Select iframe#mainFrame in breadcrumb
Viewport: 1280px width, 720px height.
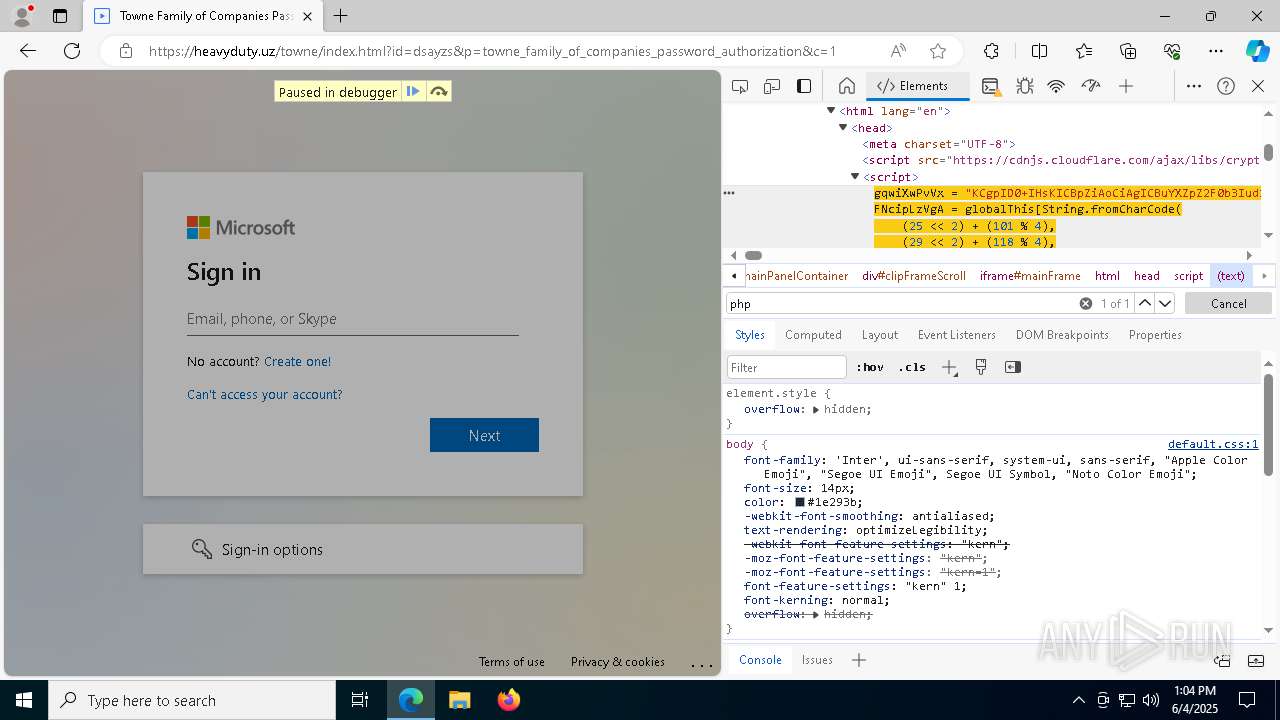(x=1030, y=276)
